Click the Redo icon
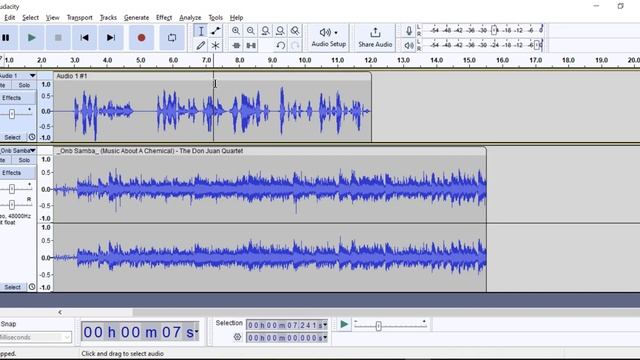The image size is (640, 360). point(295,45)
